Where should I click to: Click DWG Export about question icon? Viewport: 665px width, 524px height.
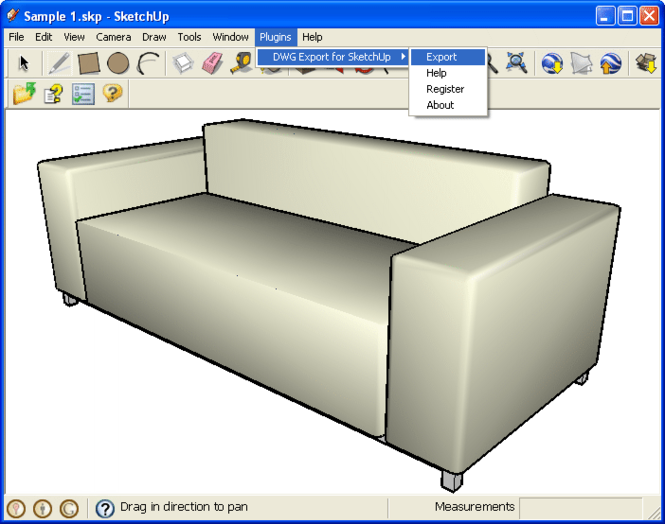pos(112,93)
